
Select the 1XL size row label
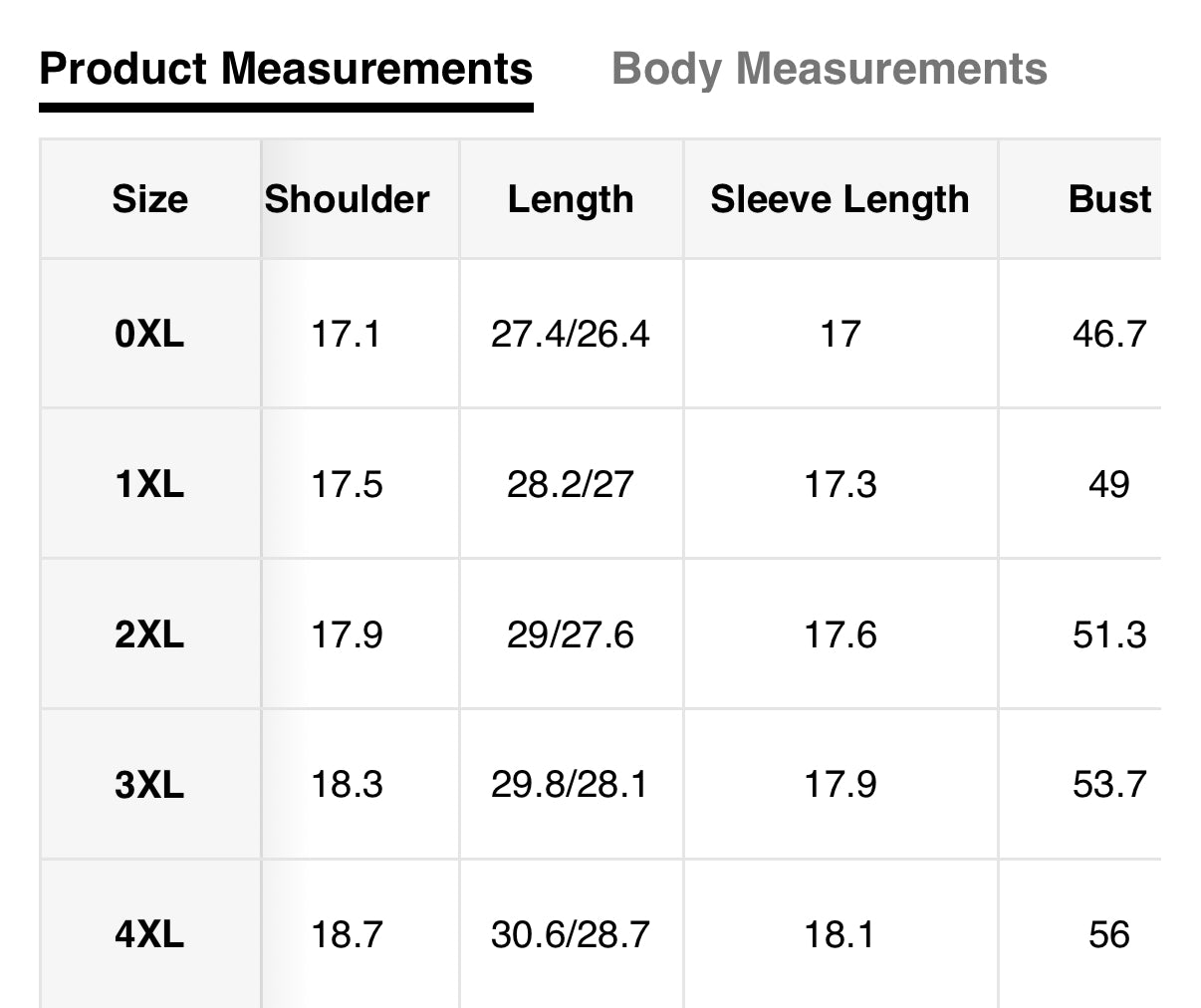pos(149,484)
